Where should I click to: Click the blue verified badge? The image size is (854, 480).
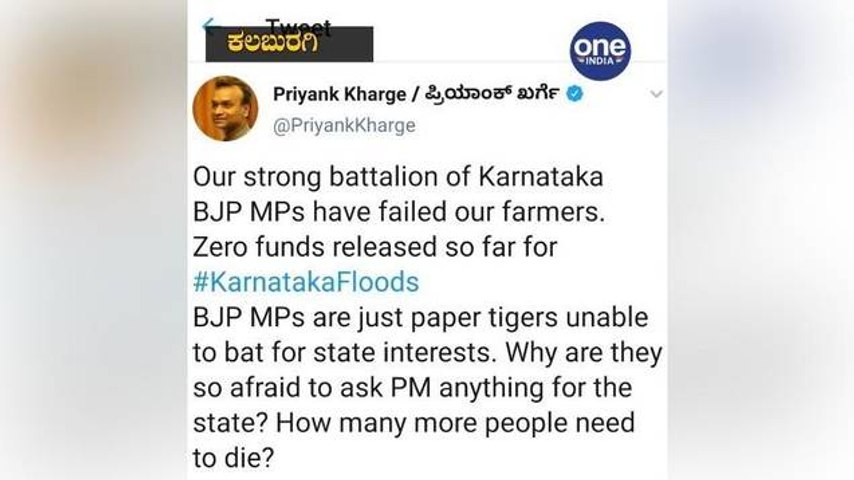[x=575, y=94]
